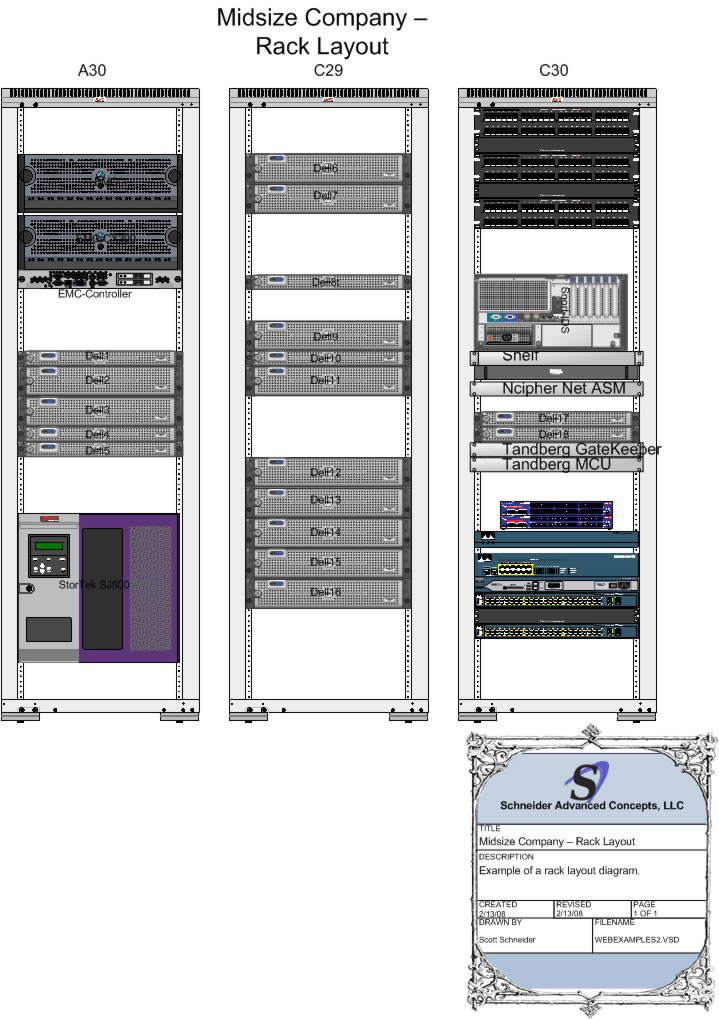Select the bottommost Cisco switch in C30
This screenshot has width=719, height=1019.
[556, 631]
